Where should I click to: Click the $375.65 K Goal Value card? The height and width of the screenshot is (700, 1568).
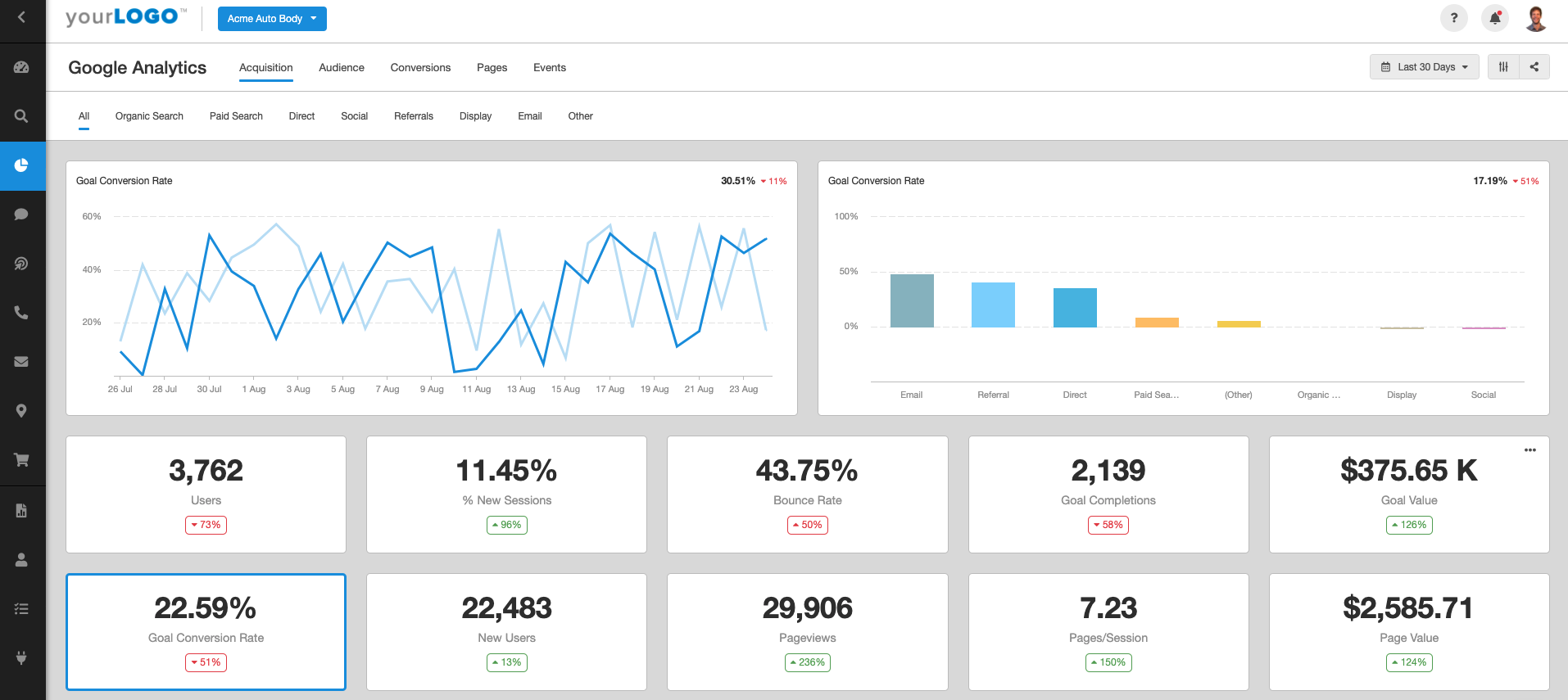point(1409,495)
